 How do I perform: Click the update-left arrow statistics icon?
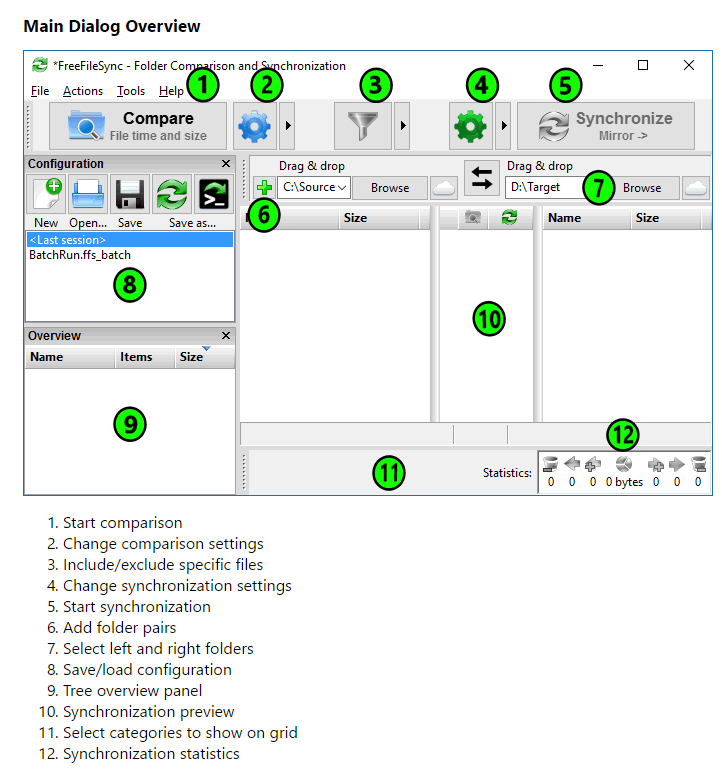tap(572, 464)
